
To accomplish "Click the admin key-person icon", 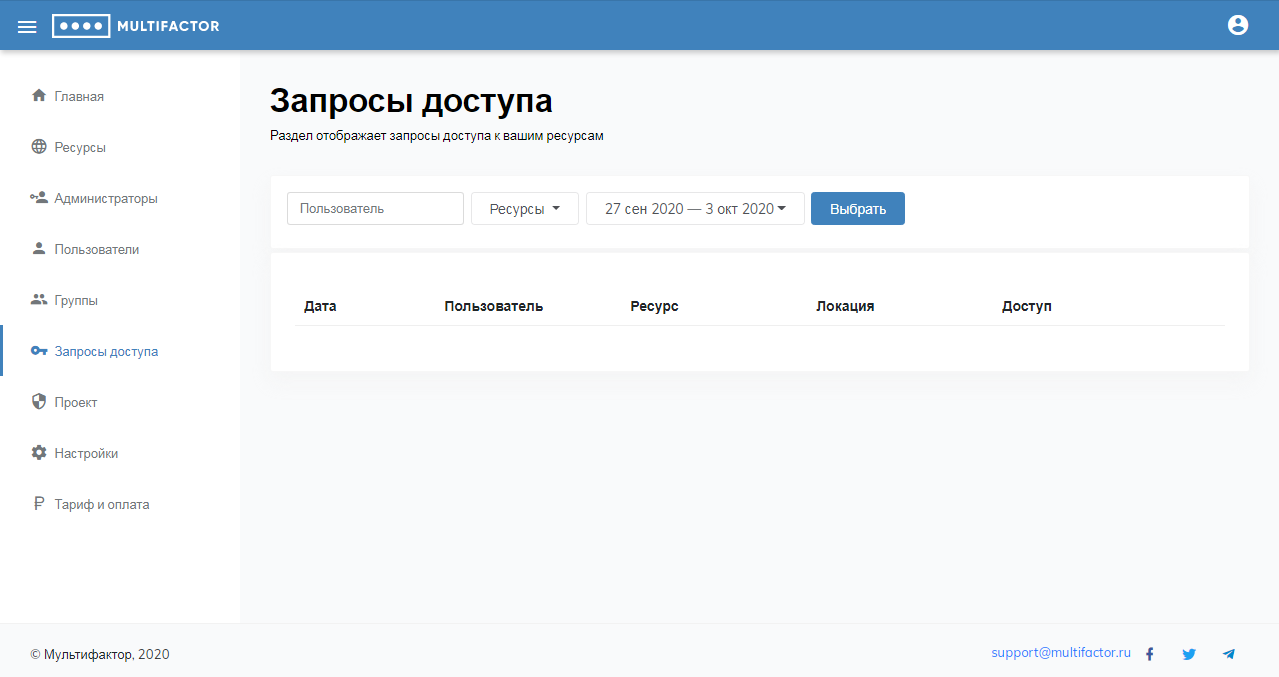I will pyautogui.click(x=39, y=198).
